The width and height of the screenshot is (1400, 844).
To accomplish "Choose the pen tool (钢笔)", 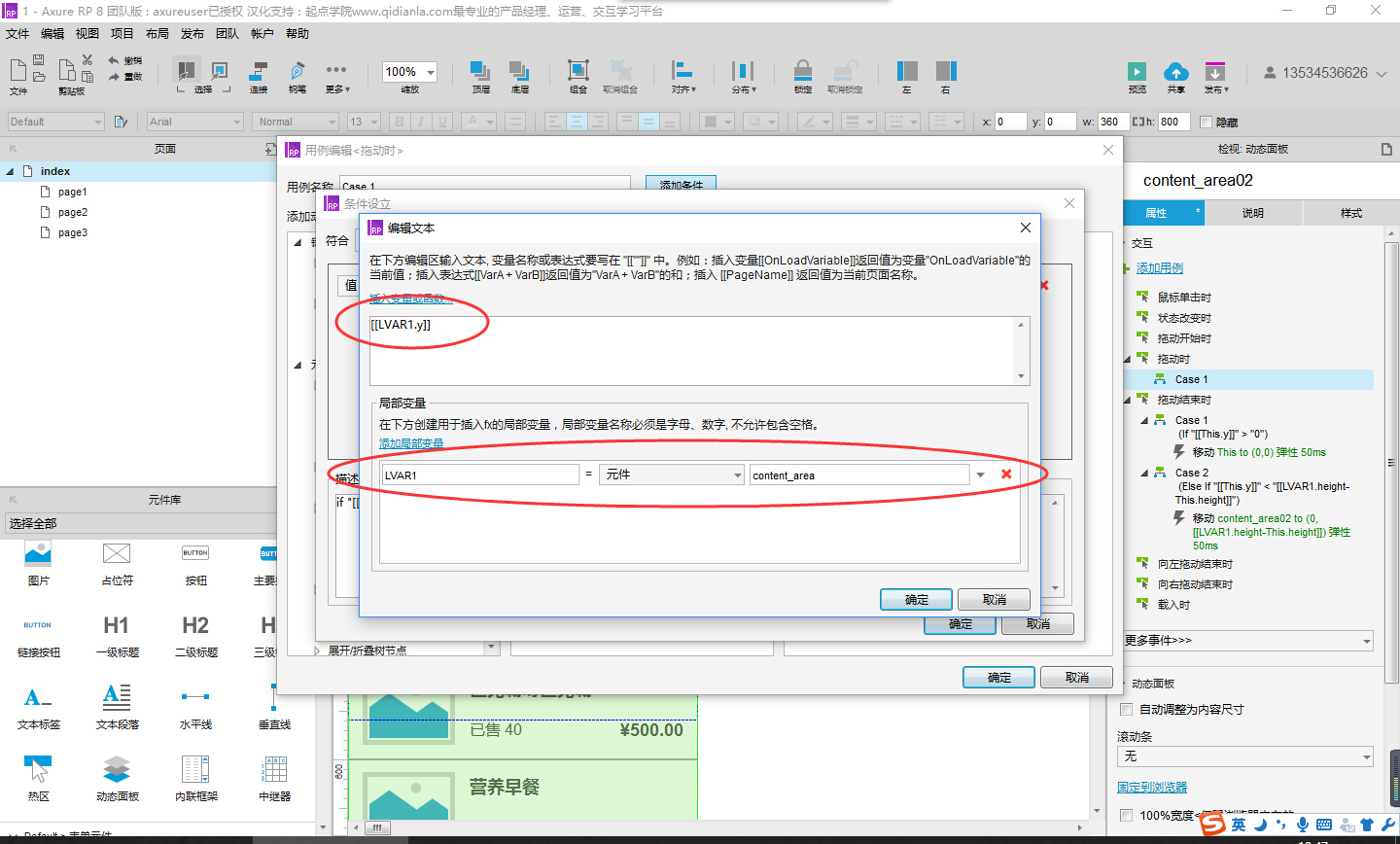I will point(297,71).
